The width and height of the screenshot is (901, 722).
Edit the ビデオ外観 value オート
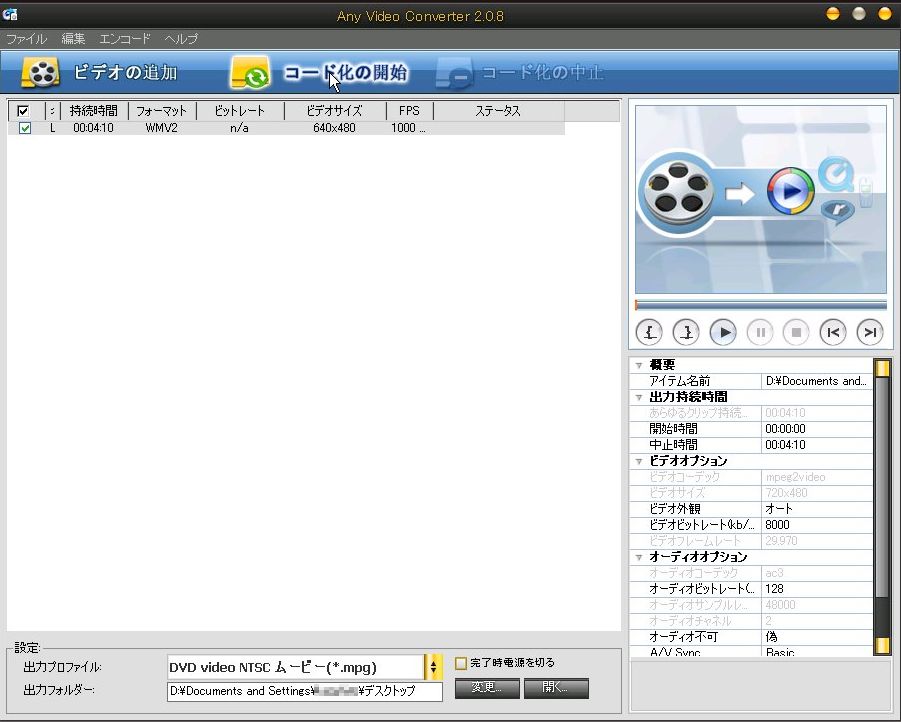[x=817, y=509]
